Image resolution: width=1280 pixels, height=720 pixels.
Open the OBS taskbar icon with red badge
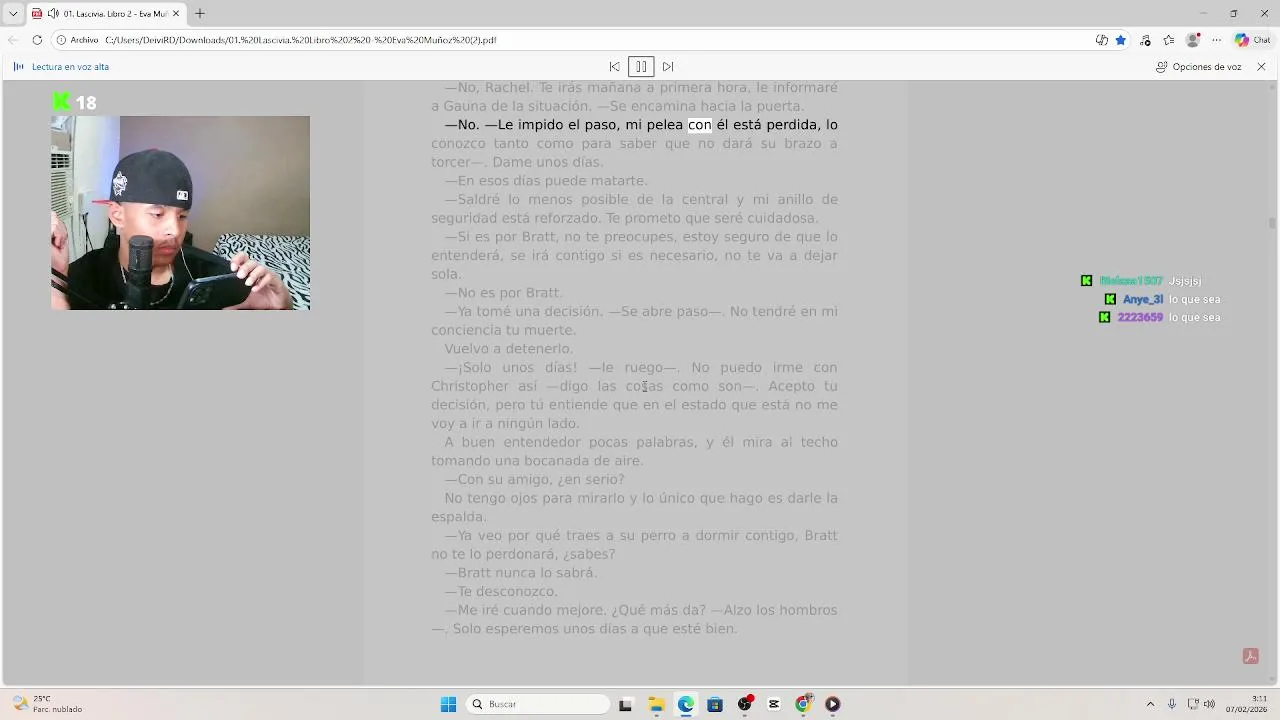[744, 704]
